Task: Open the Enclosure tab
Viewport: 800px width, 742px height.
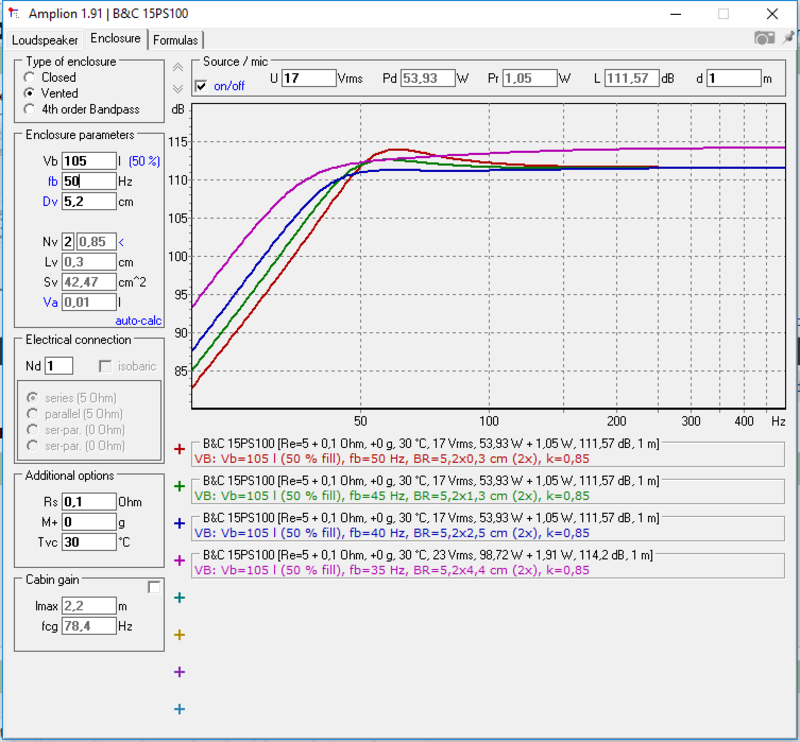Action: pyautogui.click(x=115, y=38)
